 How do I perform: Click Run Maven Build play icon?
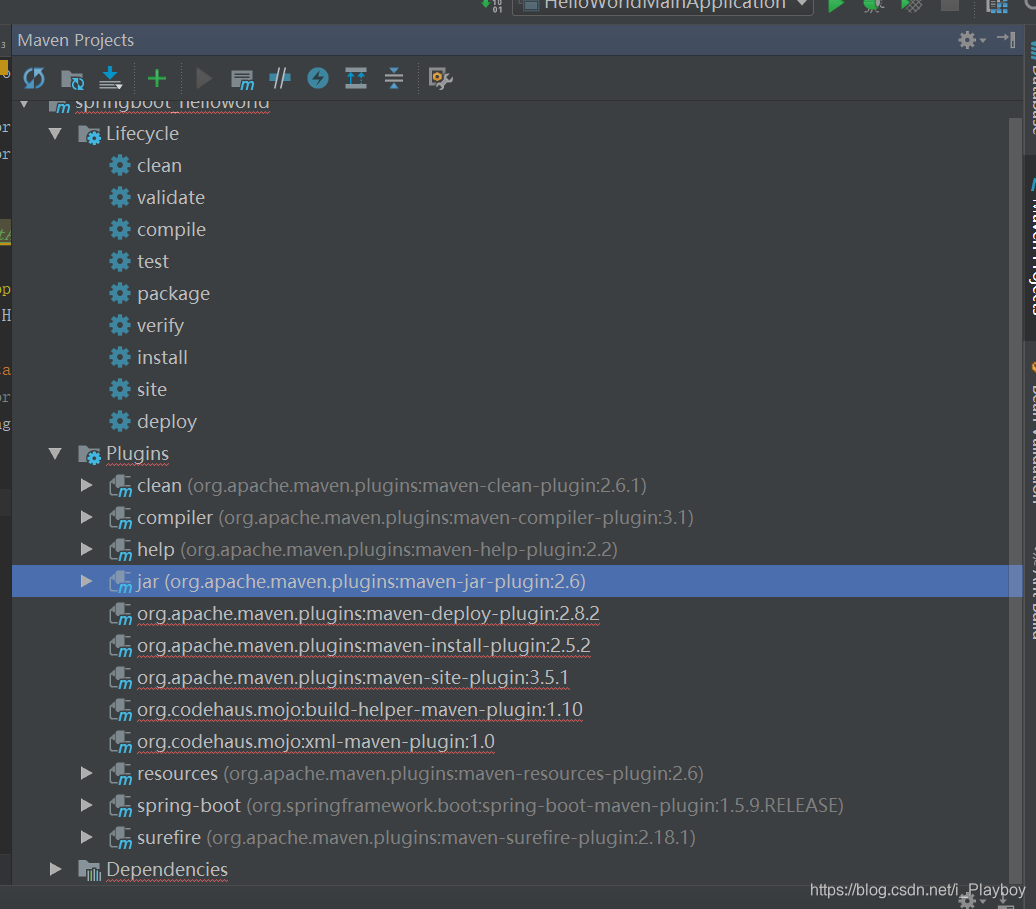coord(204,79)
